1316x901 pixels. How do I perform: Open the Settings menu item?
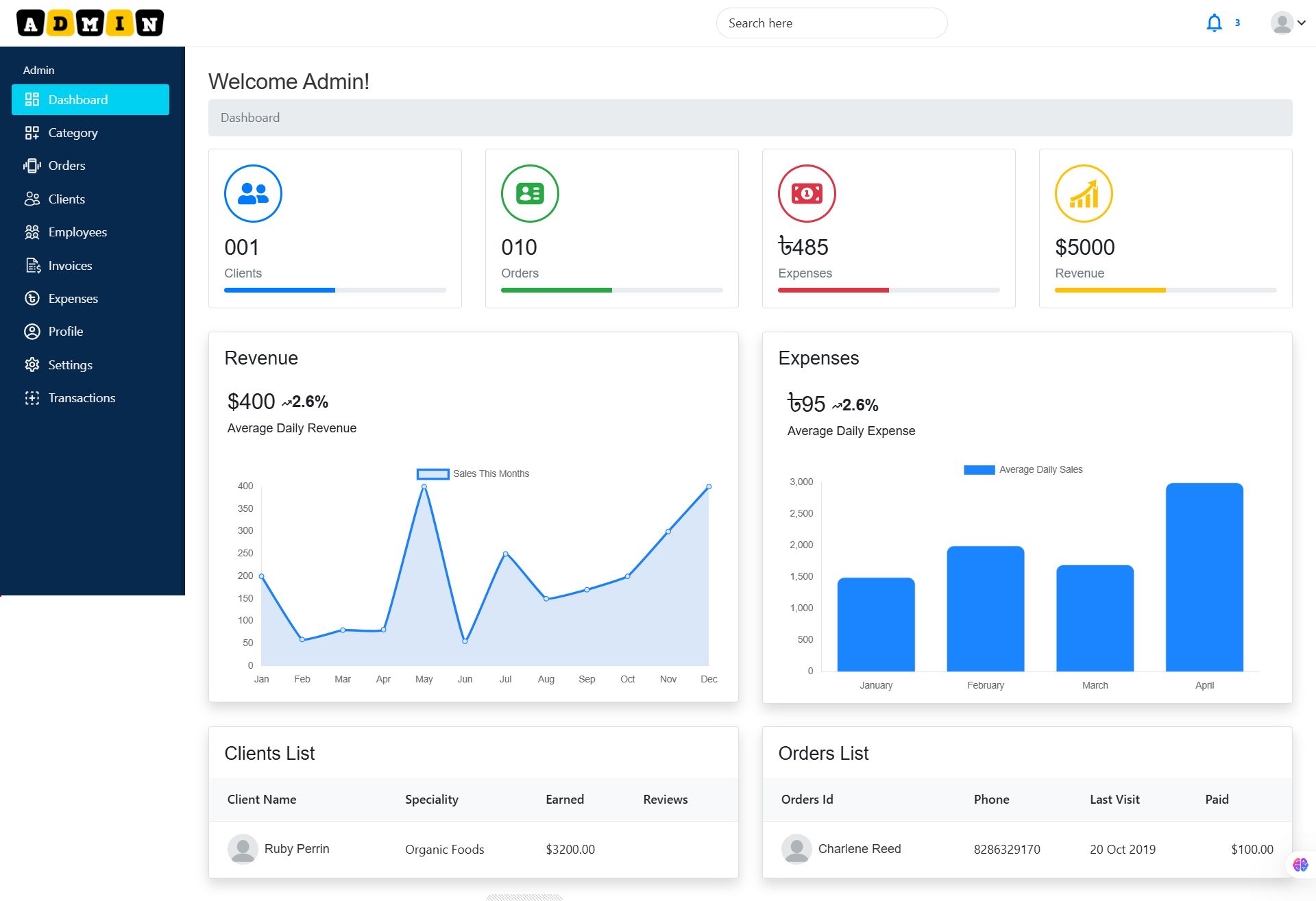pyautogui.click(x=71, y=365)
